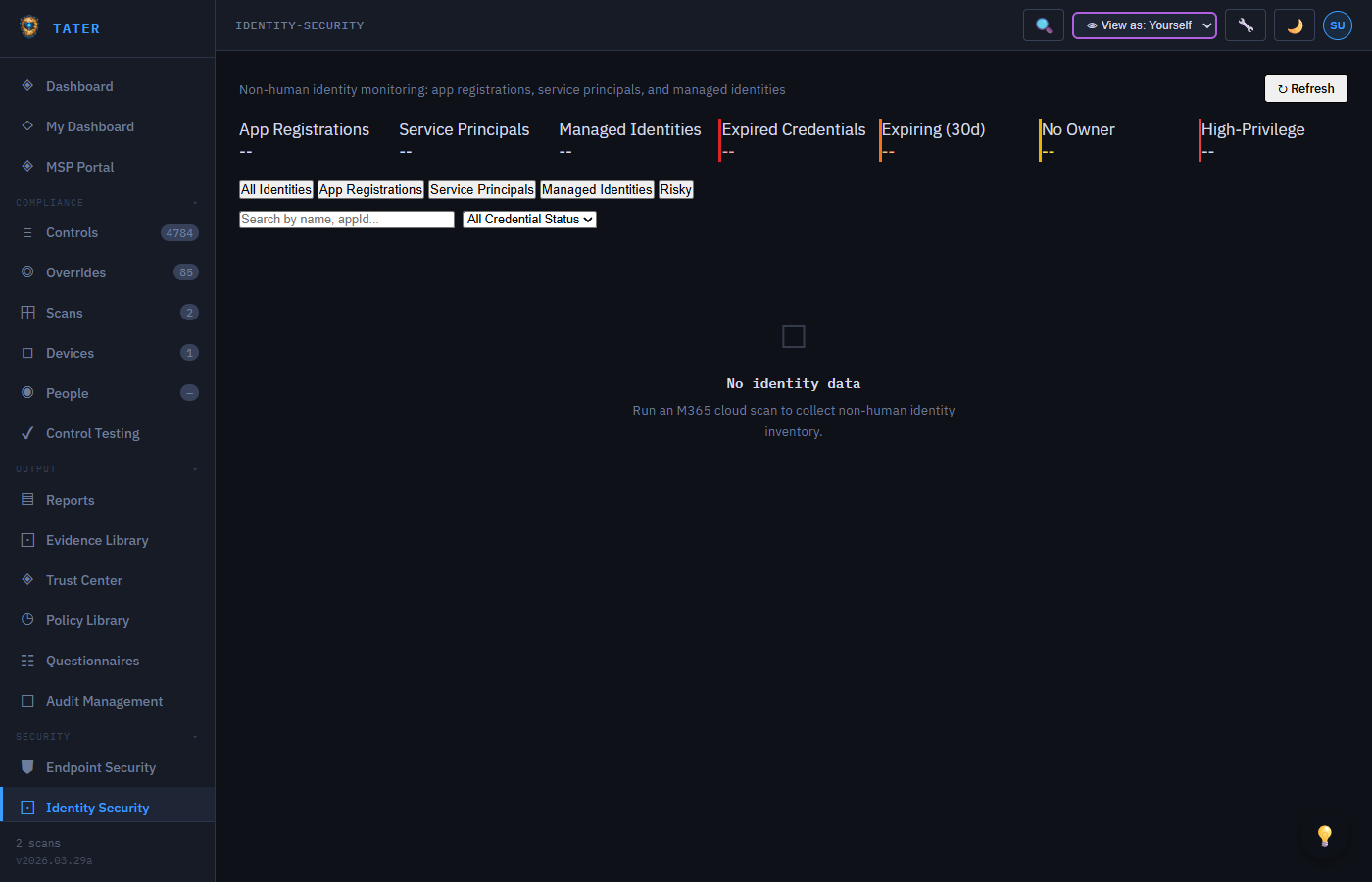The image size is (1372, 882).
Task: Click the Expired Credentials stat card
Action: pyautogui.click(x=792, y=140)
